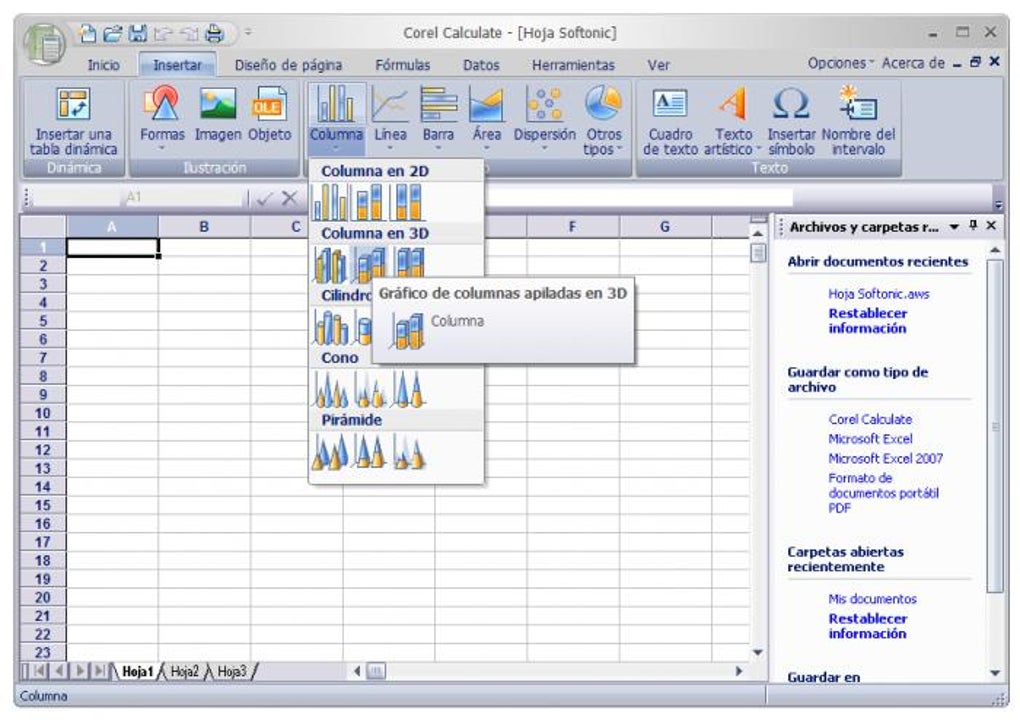This screenshot has height=720, width=1020.
Task: Insert a dynamic table (tabla dinámica)
Action: click(73, 122)
